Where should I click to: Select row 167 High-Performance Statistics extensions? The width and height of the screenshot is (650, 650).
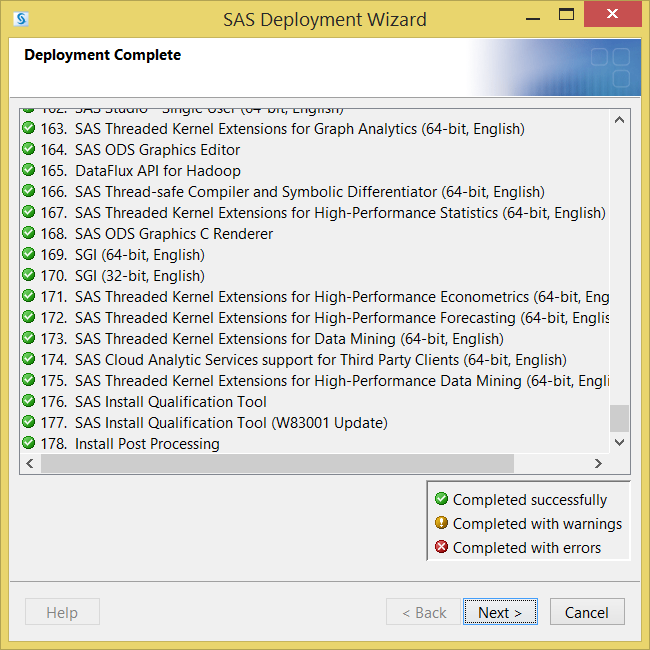315,213
